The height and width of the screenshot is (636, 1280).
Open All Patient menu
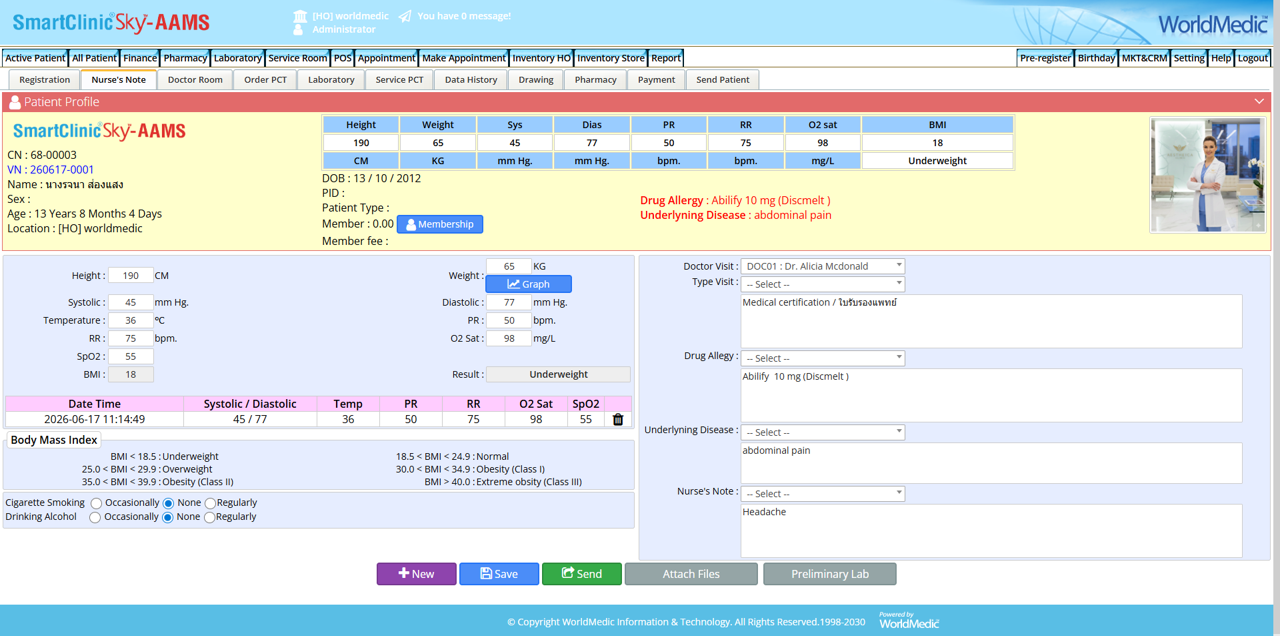tap(94, 58)
